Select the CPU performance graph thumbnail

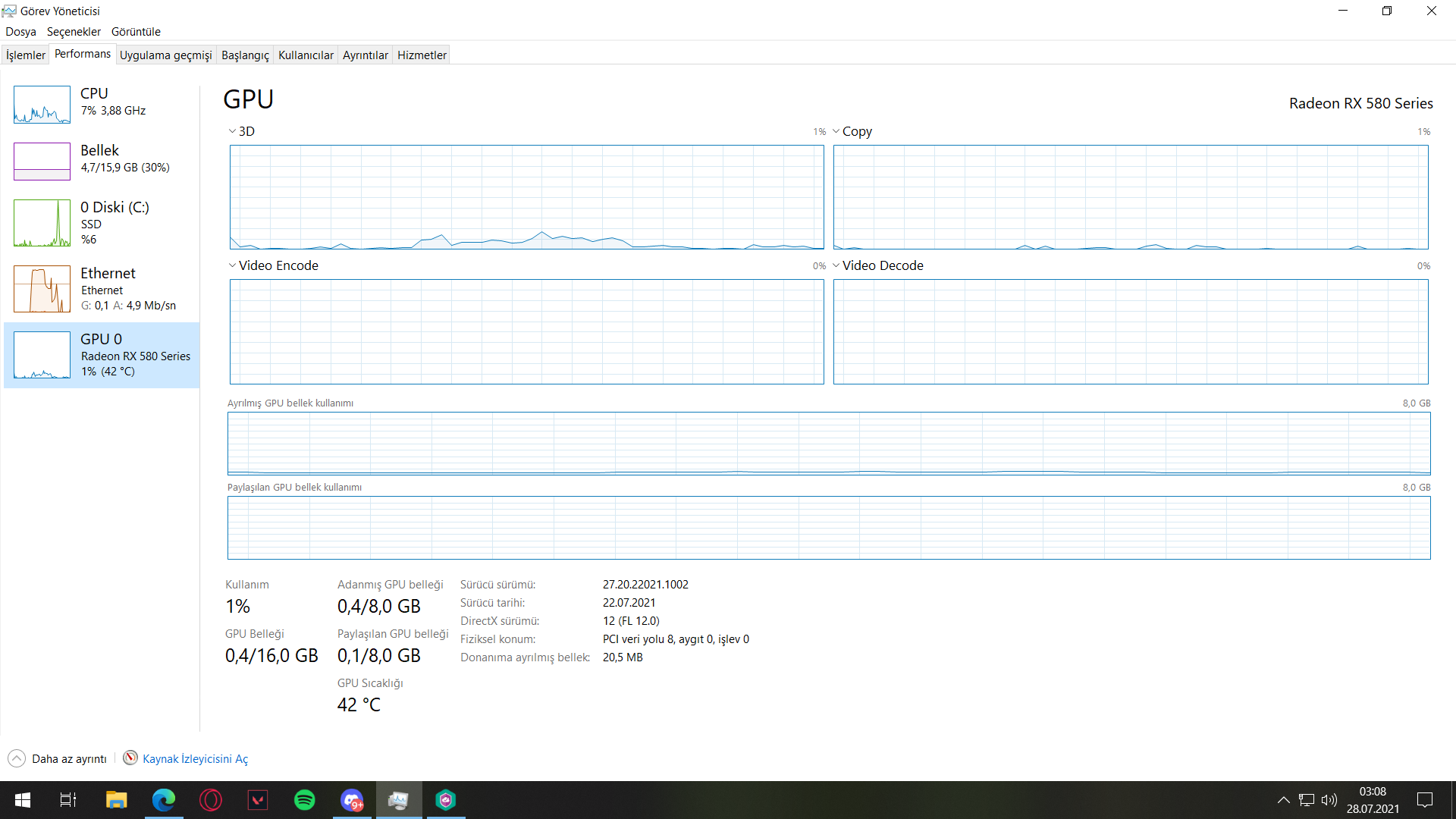tap(42, 105)
